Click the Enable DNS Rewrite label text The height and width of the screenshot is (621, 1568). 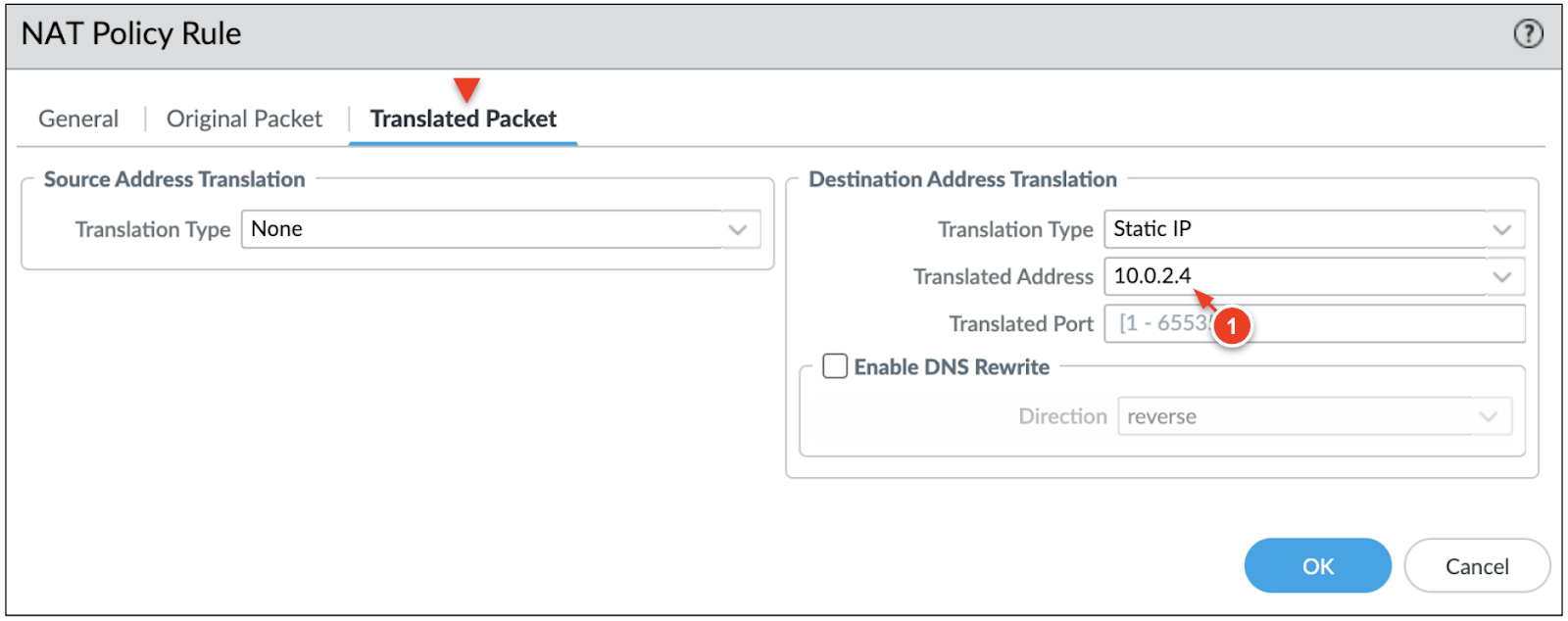[x=952, y=367]
